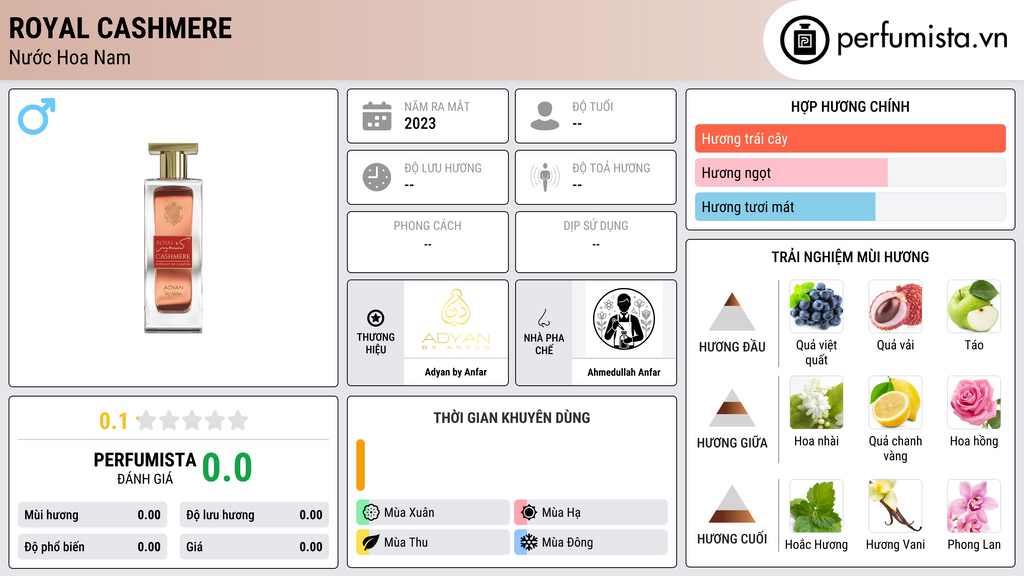Click the clock icon for Độ Lưu Hương
Viewport: 1024px width, 576px height.
(377, 177)
